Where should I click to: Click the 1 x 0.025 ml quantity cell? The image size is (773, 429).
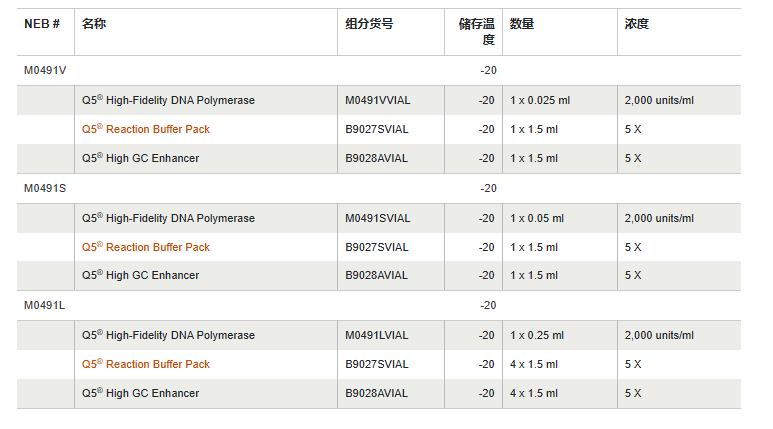[x=540, y=101]
